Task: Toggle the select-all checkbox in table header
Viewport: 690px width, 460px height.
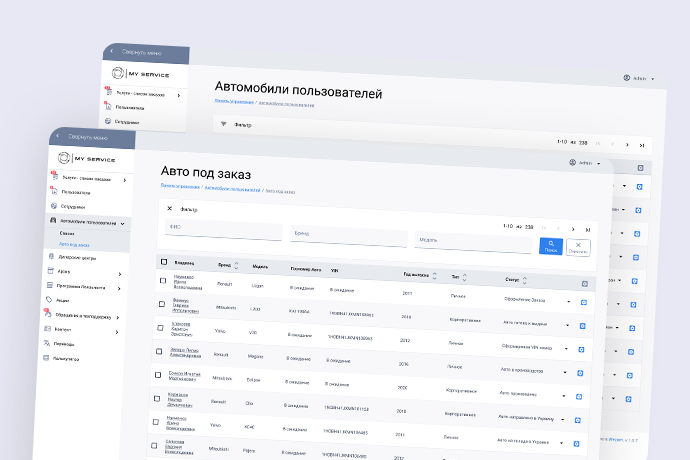Action: (164, 262)
